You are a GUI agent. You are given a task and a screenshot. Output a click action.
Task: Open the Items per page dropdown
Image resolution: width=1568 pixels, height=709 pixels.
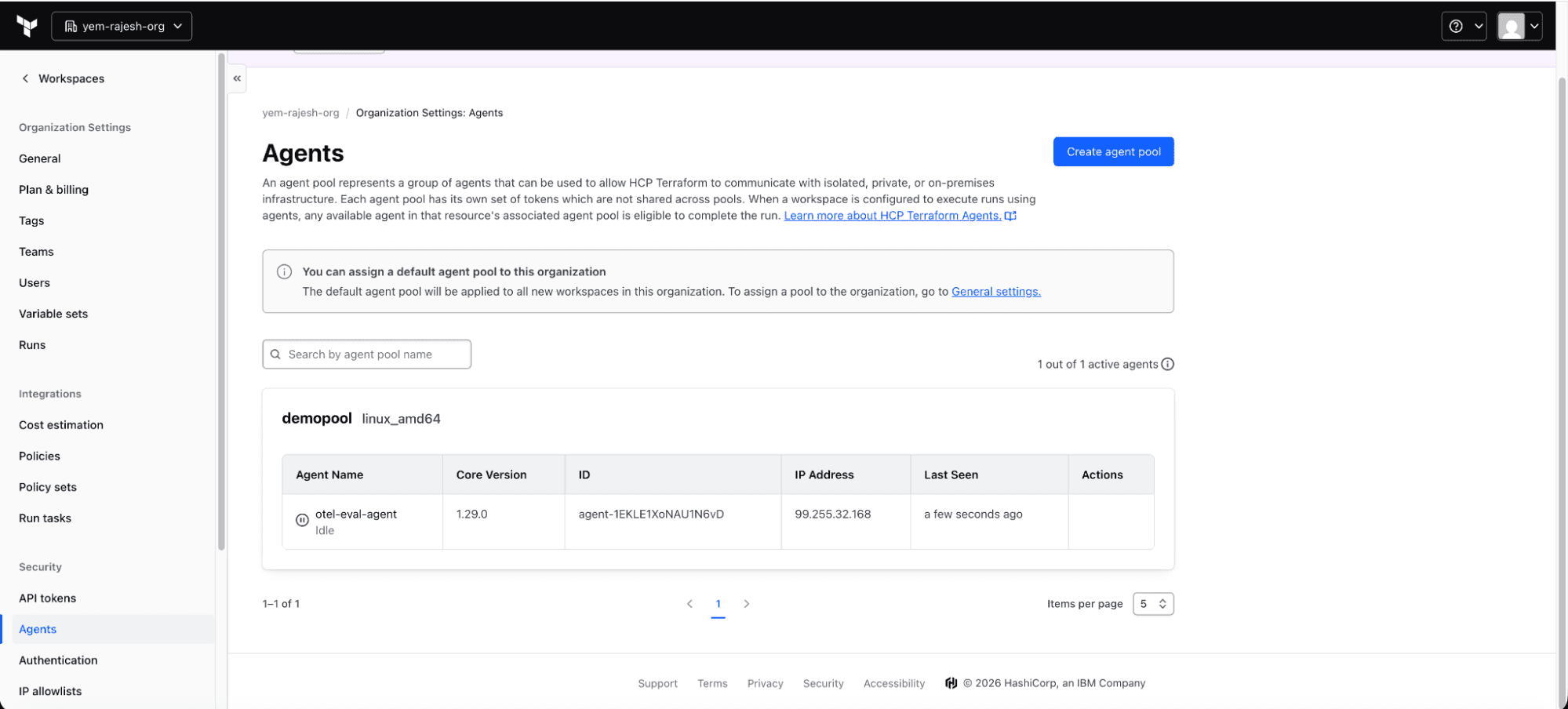(1153, 604)
